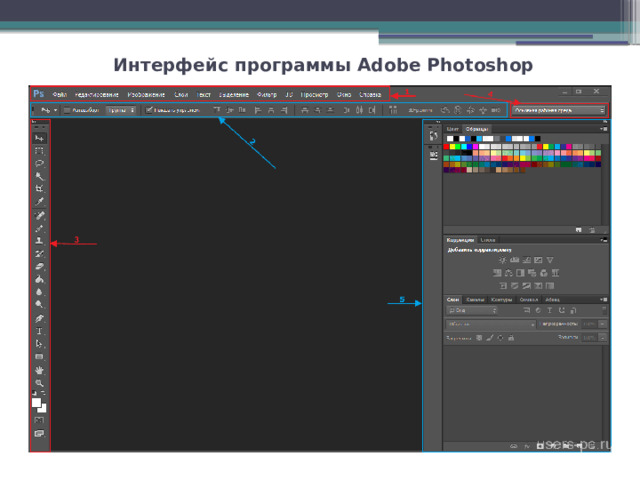
Task: Open the Move tool preset picker arrow
Action: click(x=56, y=110)
